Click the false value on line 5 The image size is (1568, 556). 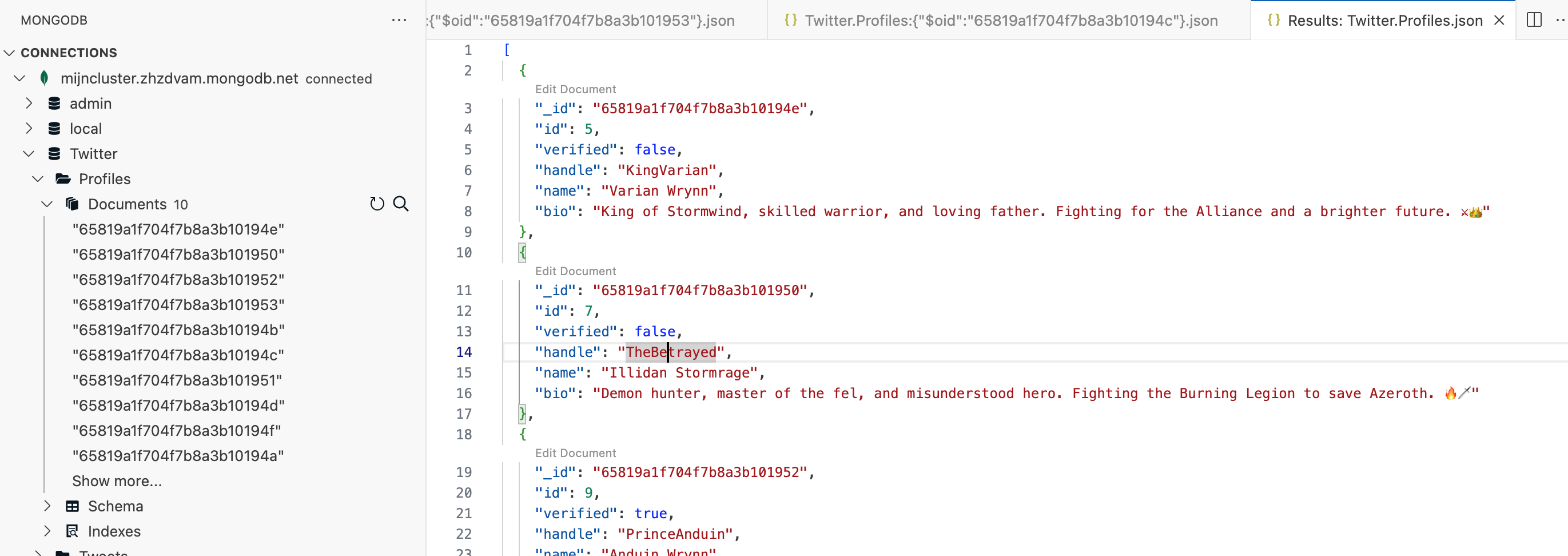click(655, 149)
